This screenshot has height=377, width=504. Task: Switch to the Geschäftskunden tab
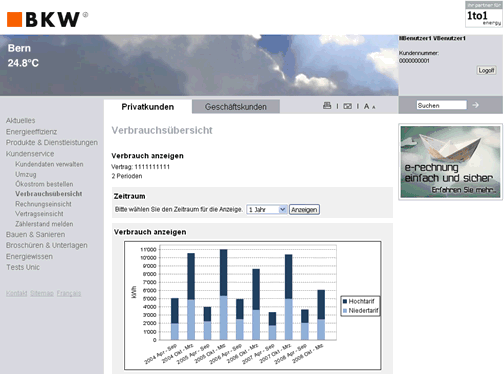[x=236, y=107]
